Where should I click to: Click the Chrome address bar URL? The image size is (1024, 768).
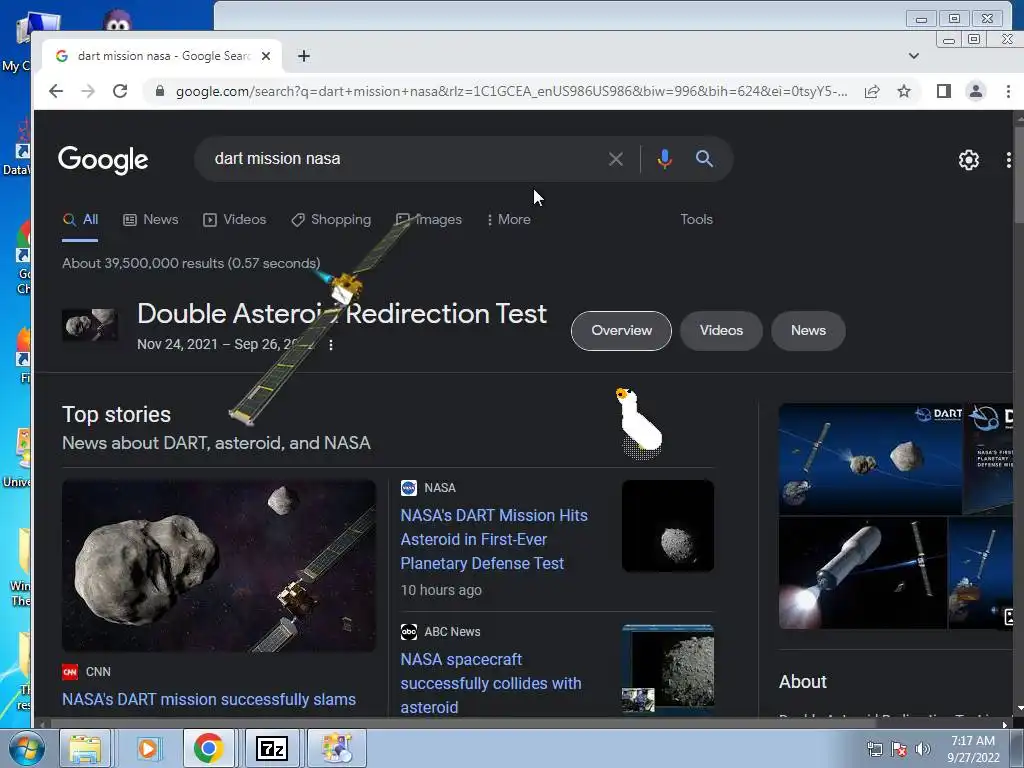[511, 91]
